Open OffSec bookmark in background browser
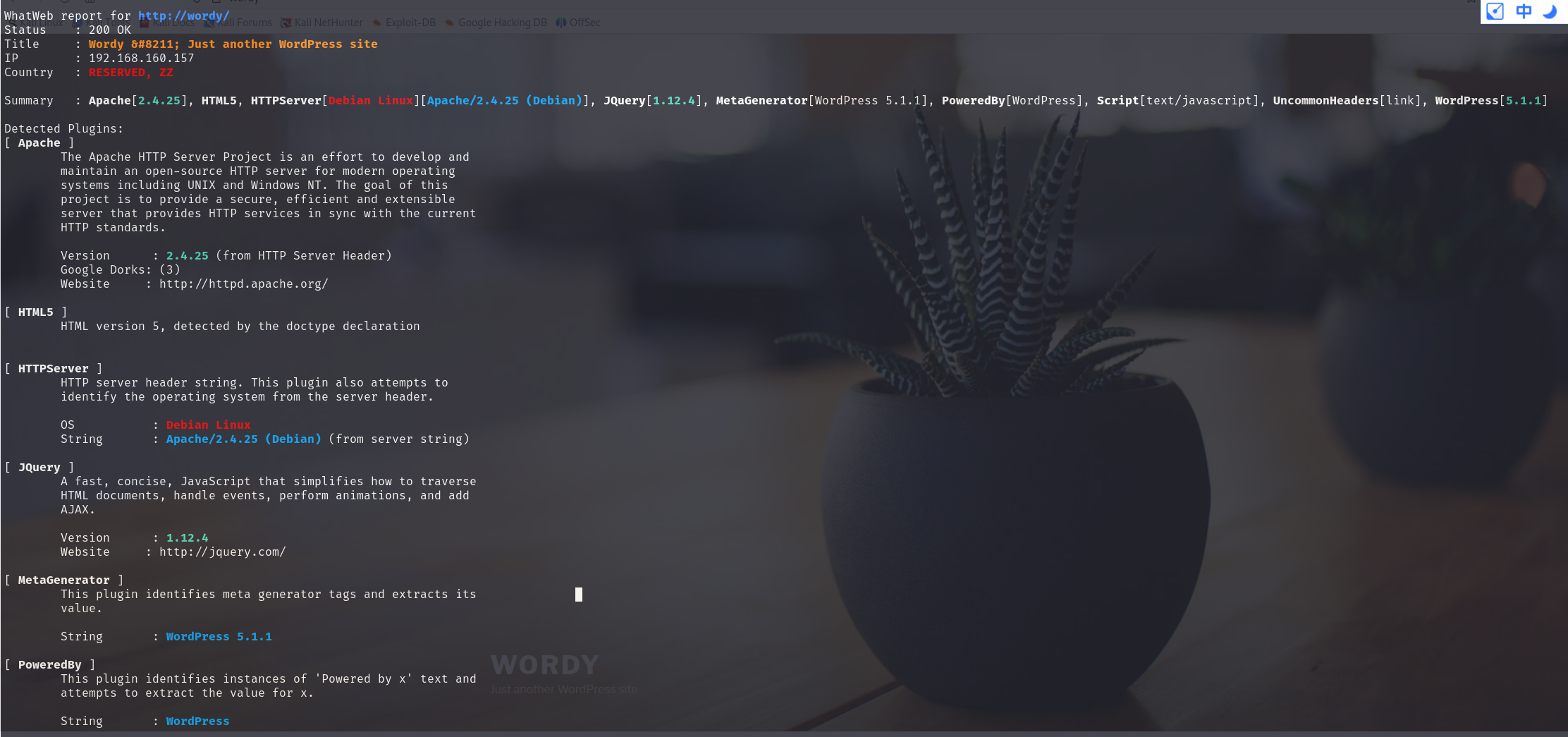 (x=578, y=23)
